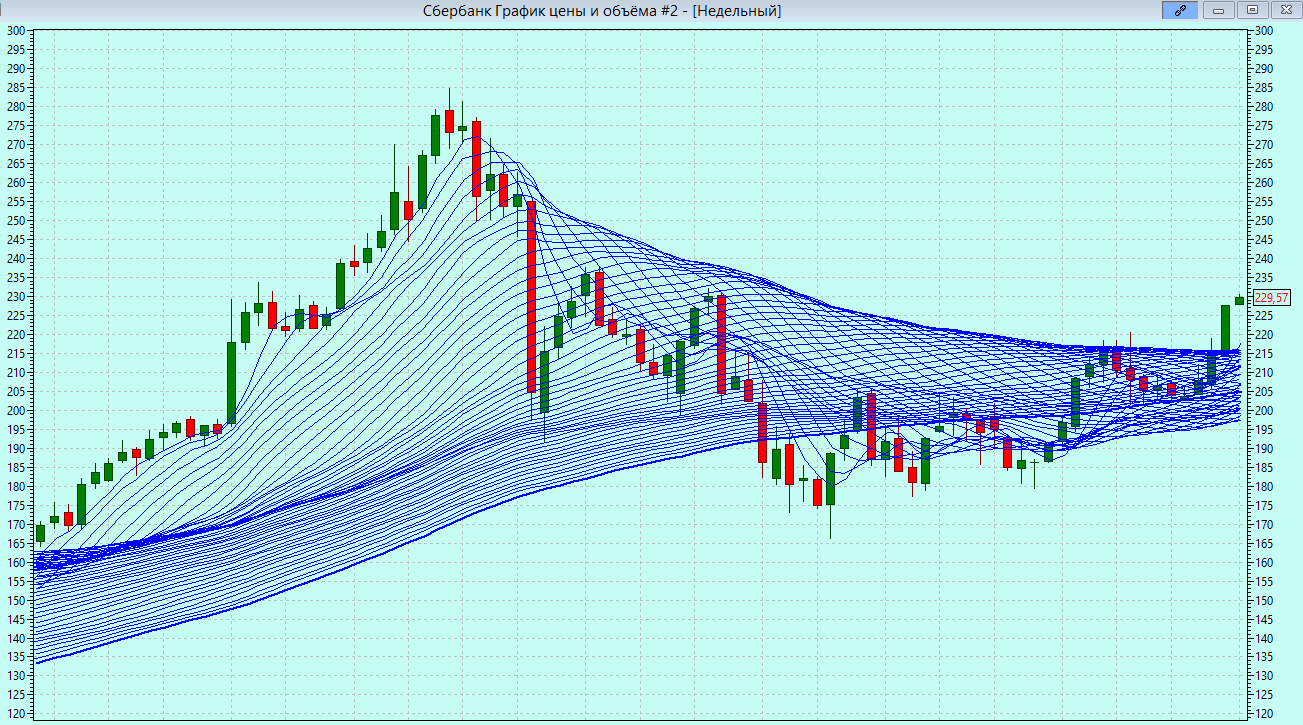
Task: Click the 300 label on the right price axis
Action: 1264,31
